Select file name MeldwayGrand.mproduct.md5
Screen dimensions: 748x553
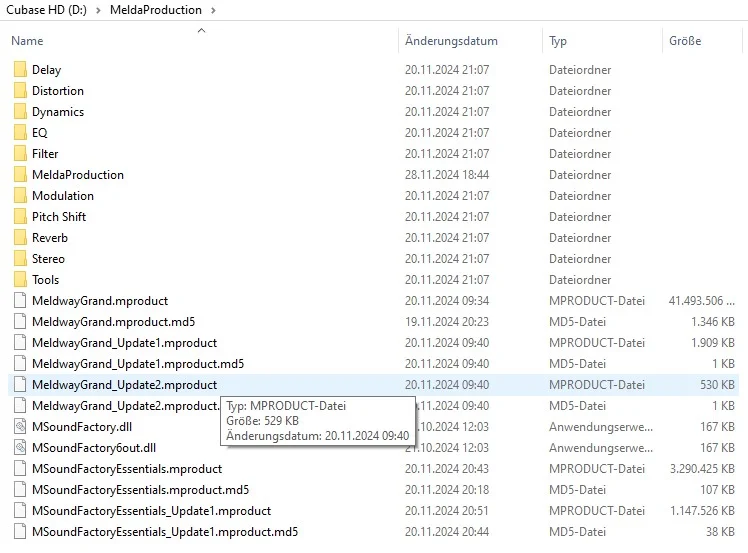click(x=114, y=322)
